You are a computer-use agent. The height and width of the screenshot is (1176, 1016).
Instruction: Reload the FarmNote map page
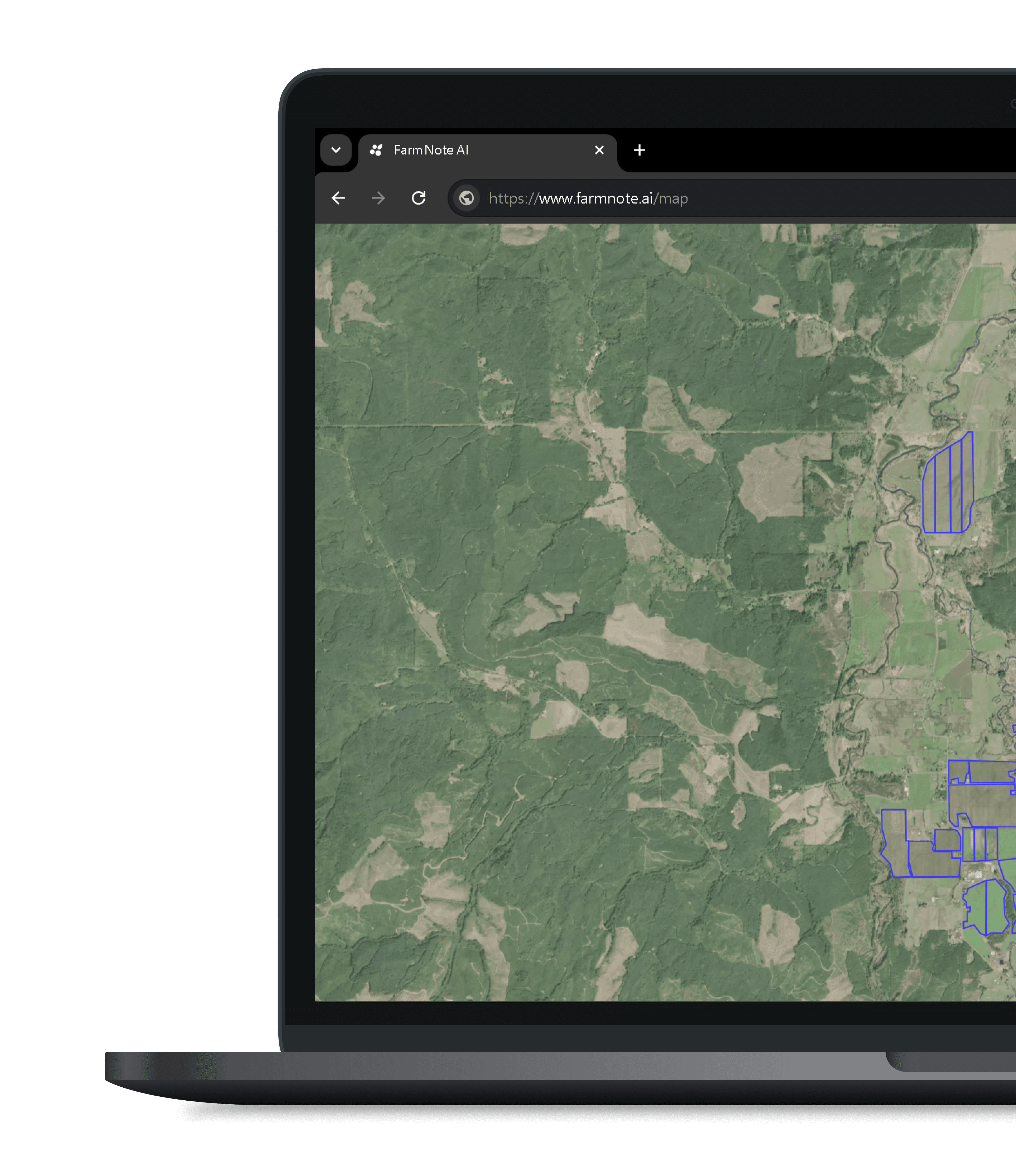coord(418,198)
